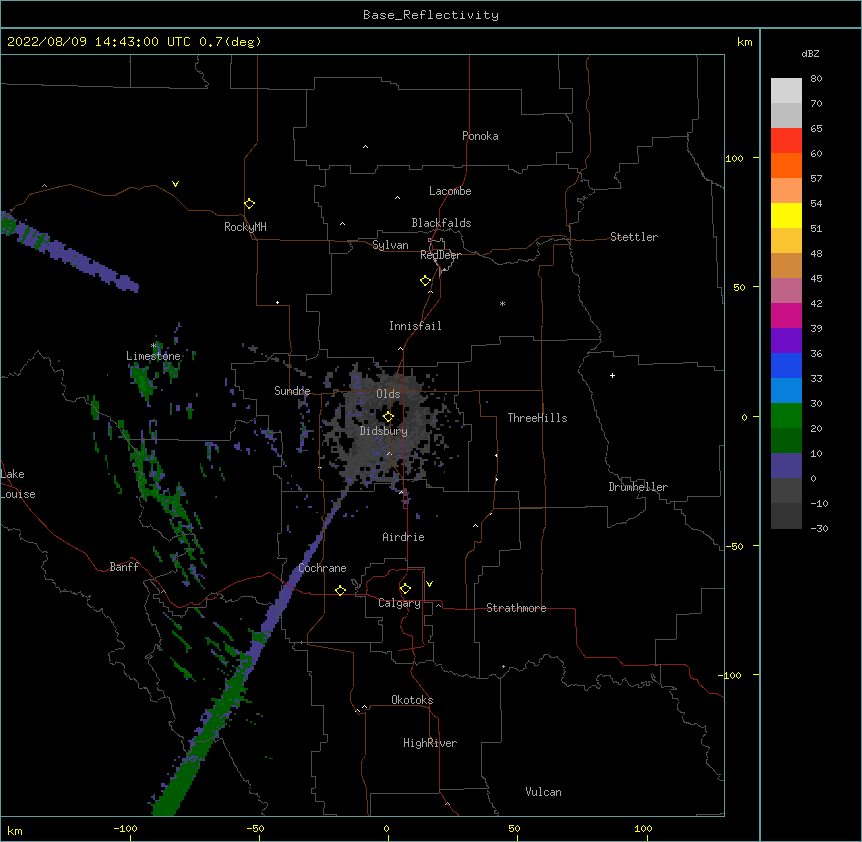Click the ThreeHills city label
This screenshot has width=862, height=842.
pos(537,418)
